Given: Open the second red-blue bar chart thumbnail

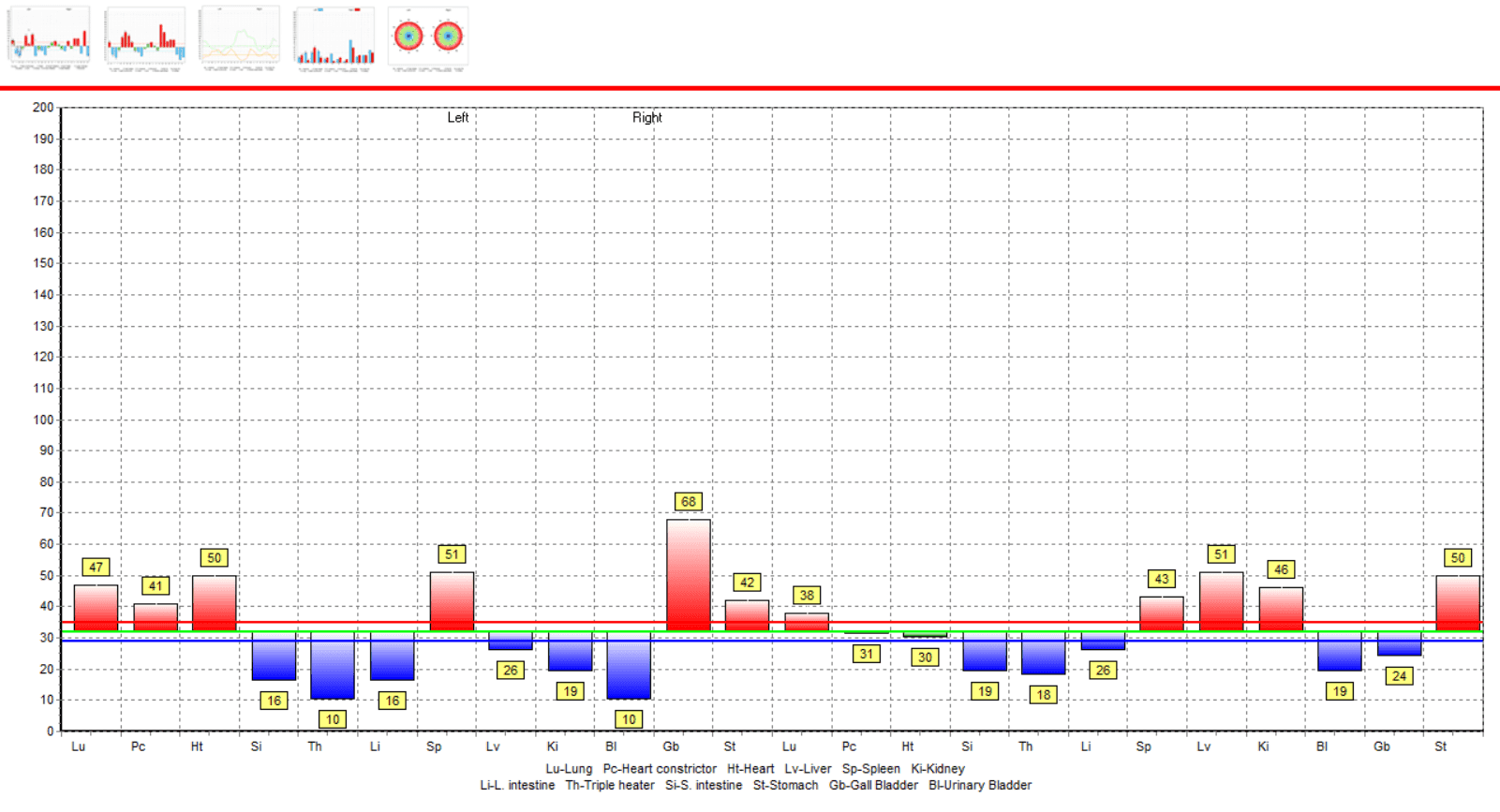Looking at the screenshot, I should 144,38.
